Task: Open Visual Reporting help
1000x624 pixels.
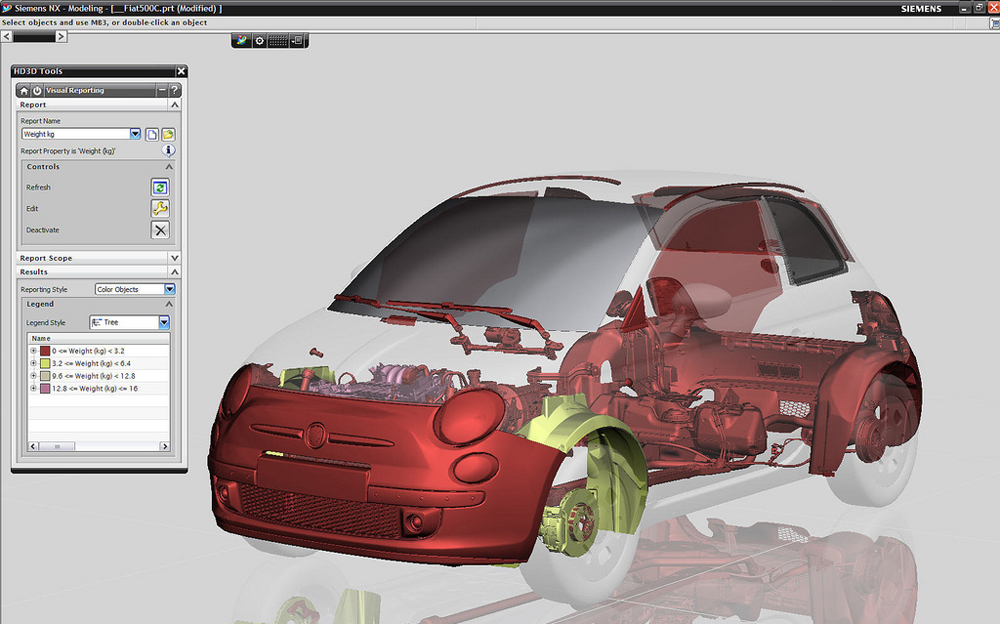Action: pos(174,90)
